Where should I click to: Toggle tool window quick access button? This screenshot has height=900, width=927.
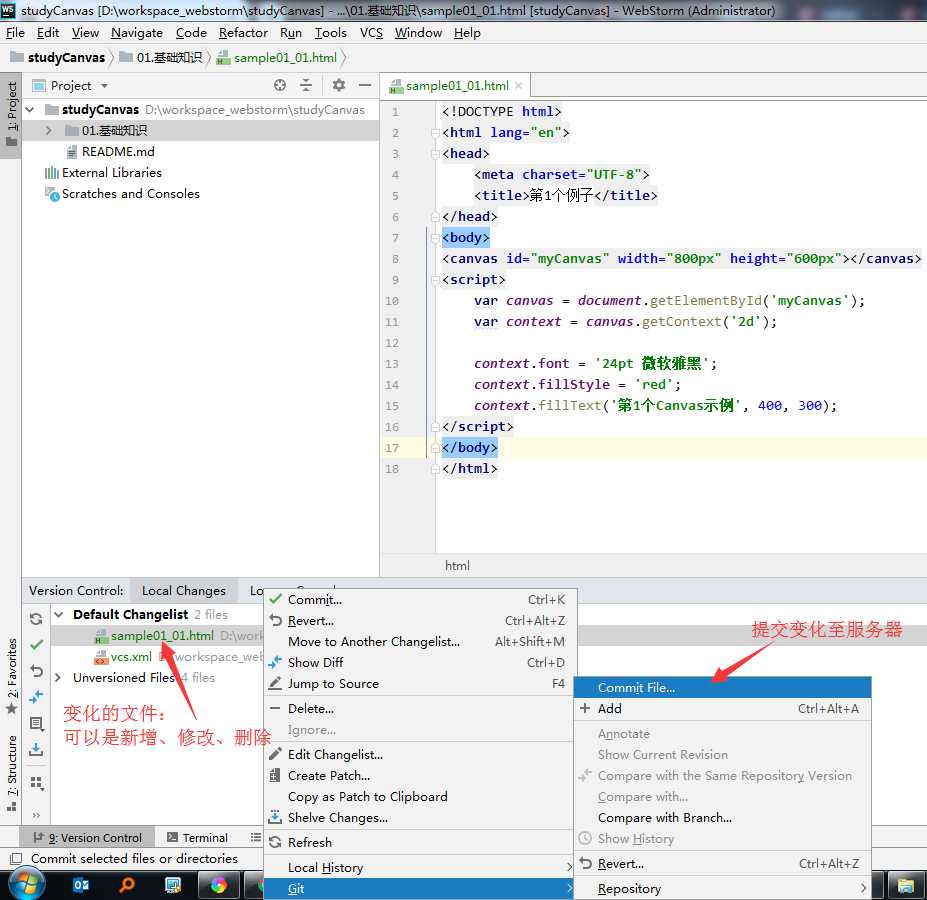(16, 858)
